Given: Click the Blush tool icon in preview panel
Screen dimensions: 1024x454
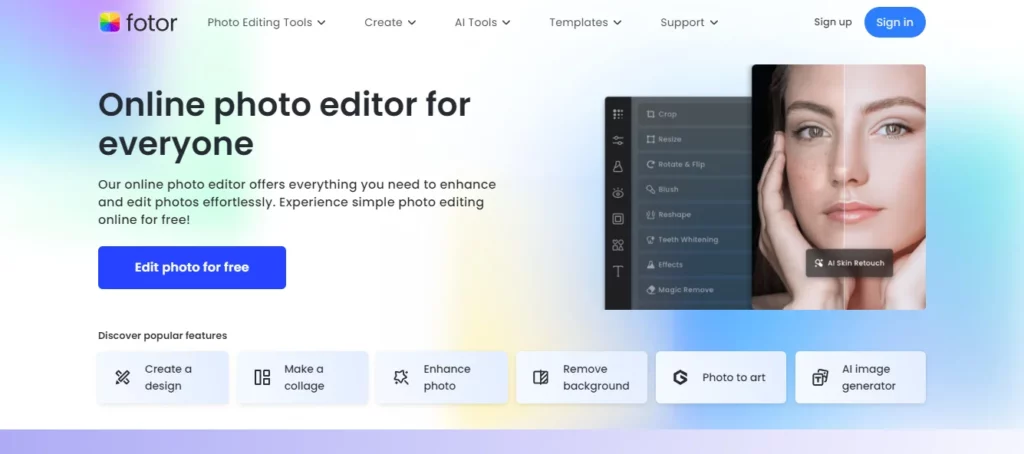Looking at the screenshot, I should coord(650,189).
